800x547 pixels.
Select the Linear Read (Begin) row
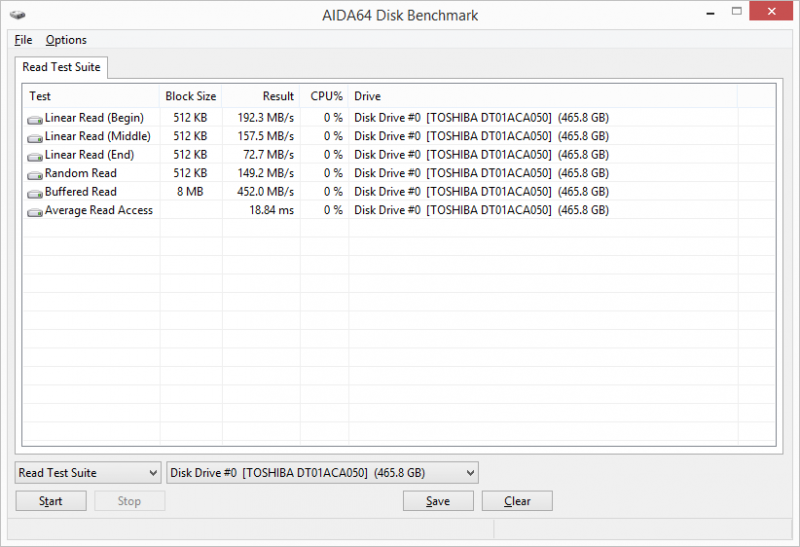coord(399,118)
